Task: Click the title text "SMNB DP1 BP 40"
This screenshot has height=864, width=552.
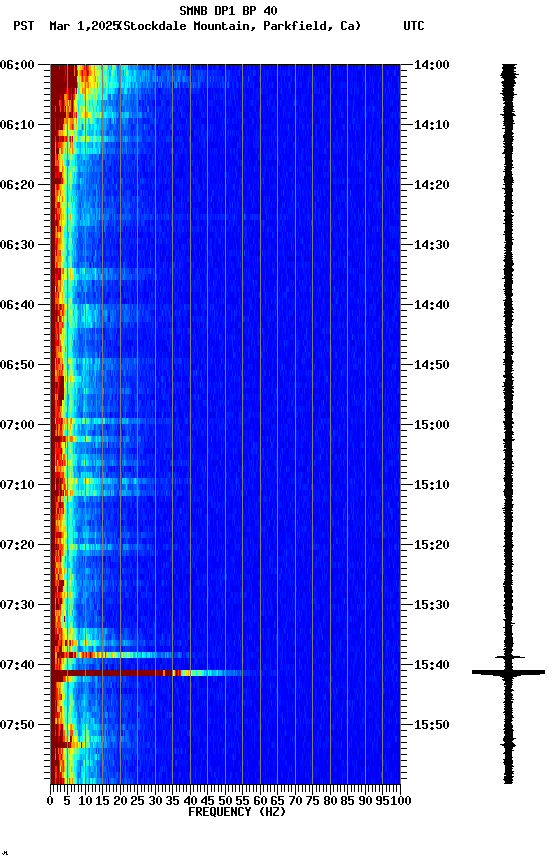Action: click(x=228, y=10)
